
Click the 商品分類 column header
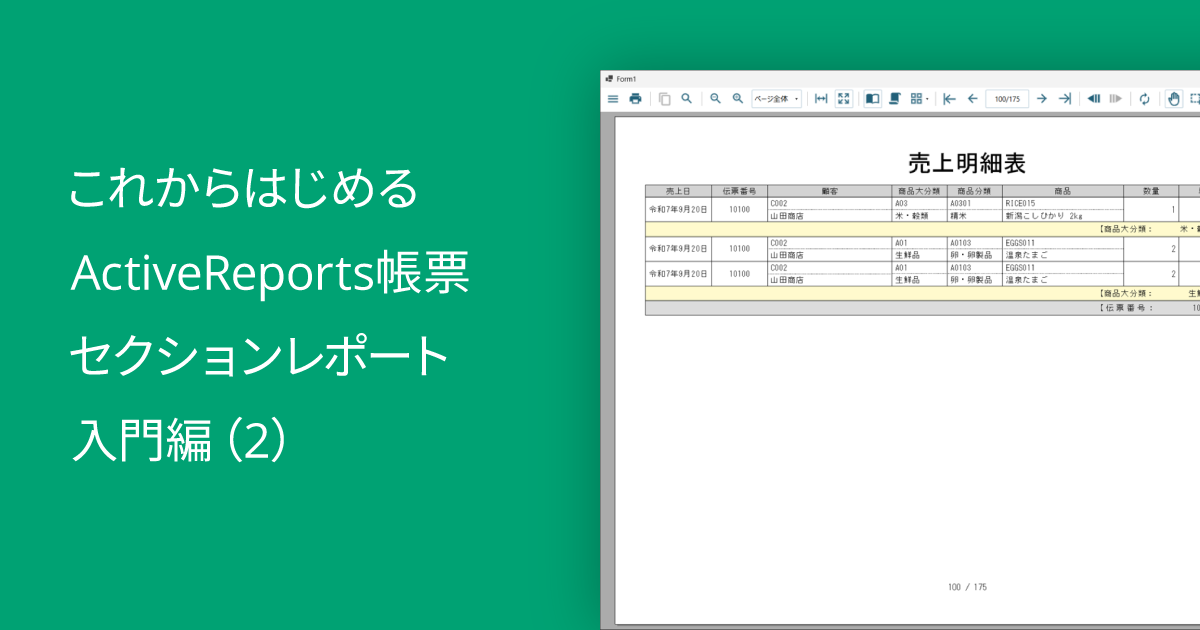point(974,190)
